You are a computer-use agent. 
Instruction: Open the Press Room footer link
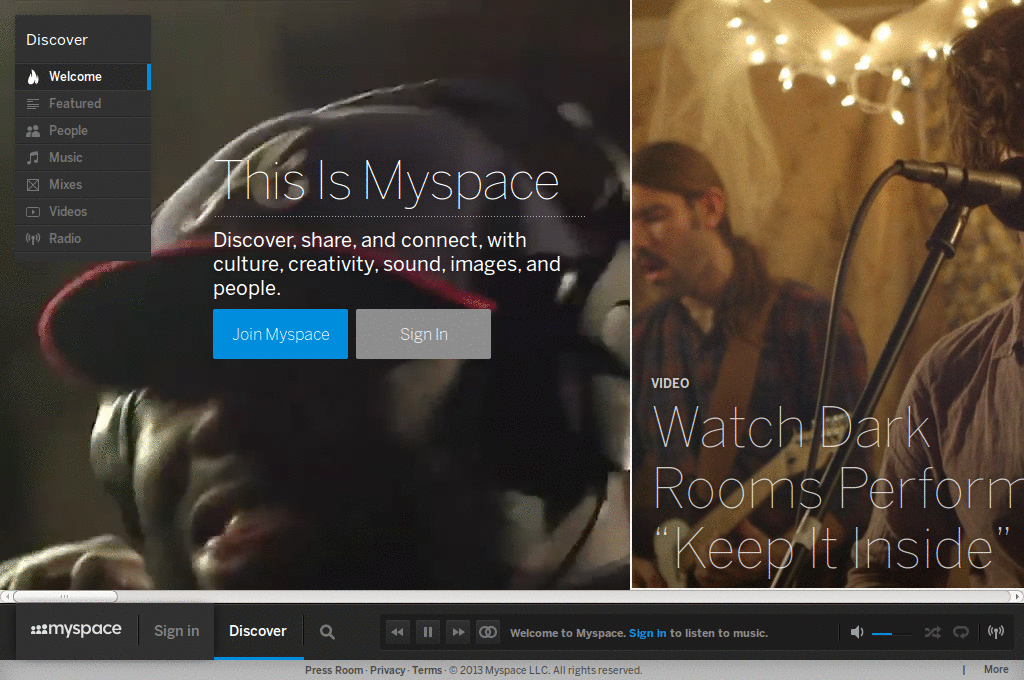tap(334, 670)
